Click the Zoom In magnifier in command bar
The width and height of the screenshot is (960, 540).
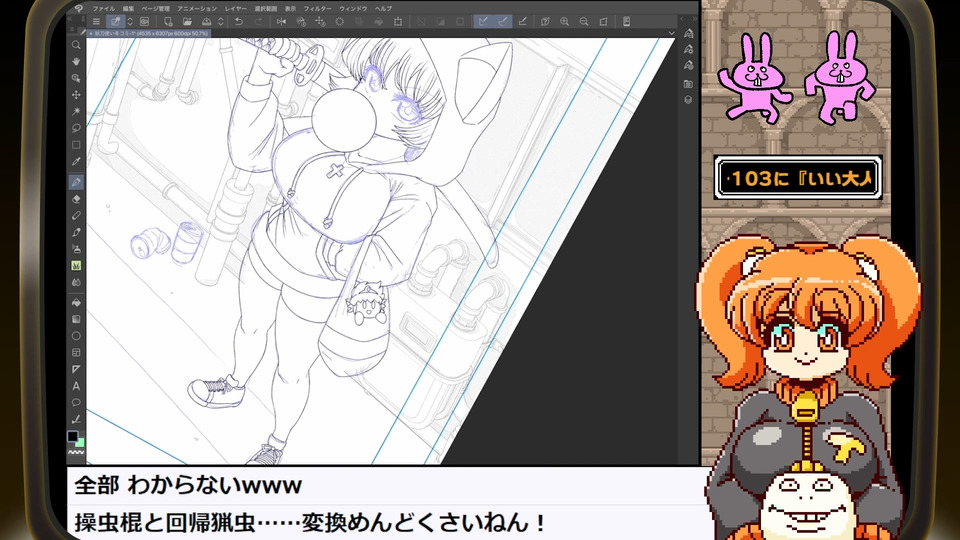(x=564, y=21)
